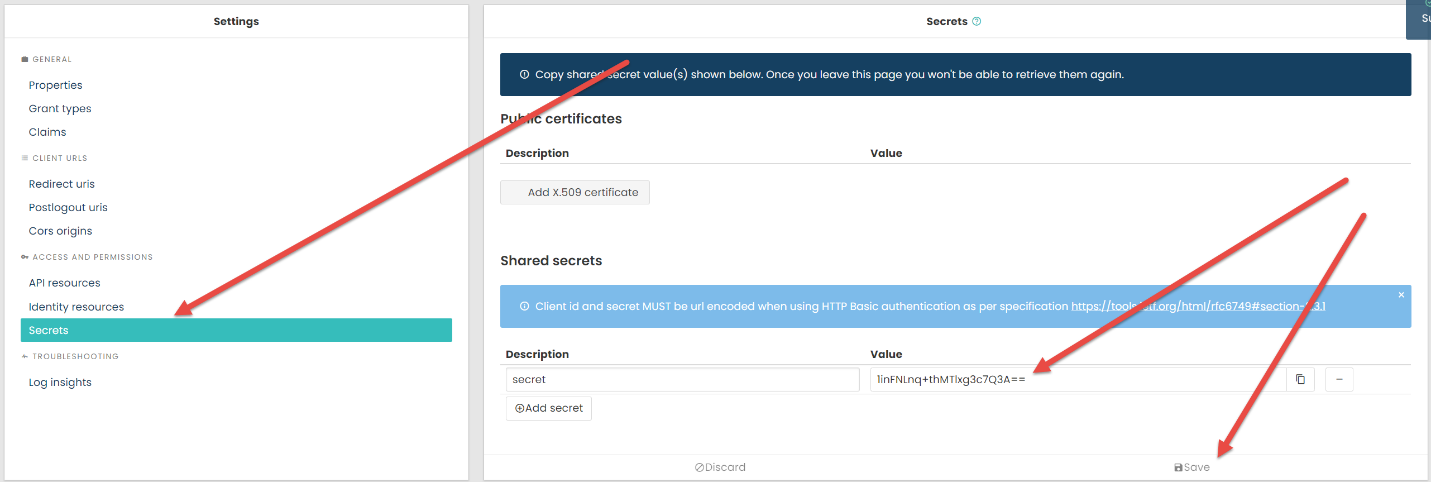Open Properties settings page
1431x482 pixels.
[x=55, y=85]
